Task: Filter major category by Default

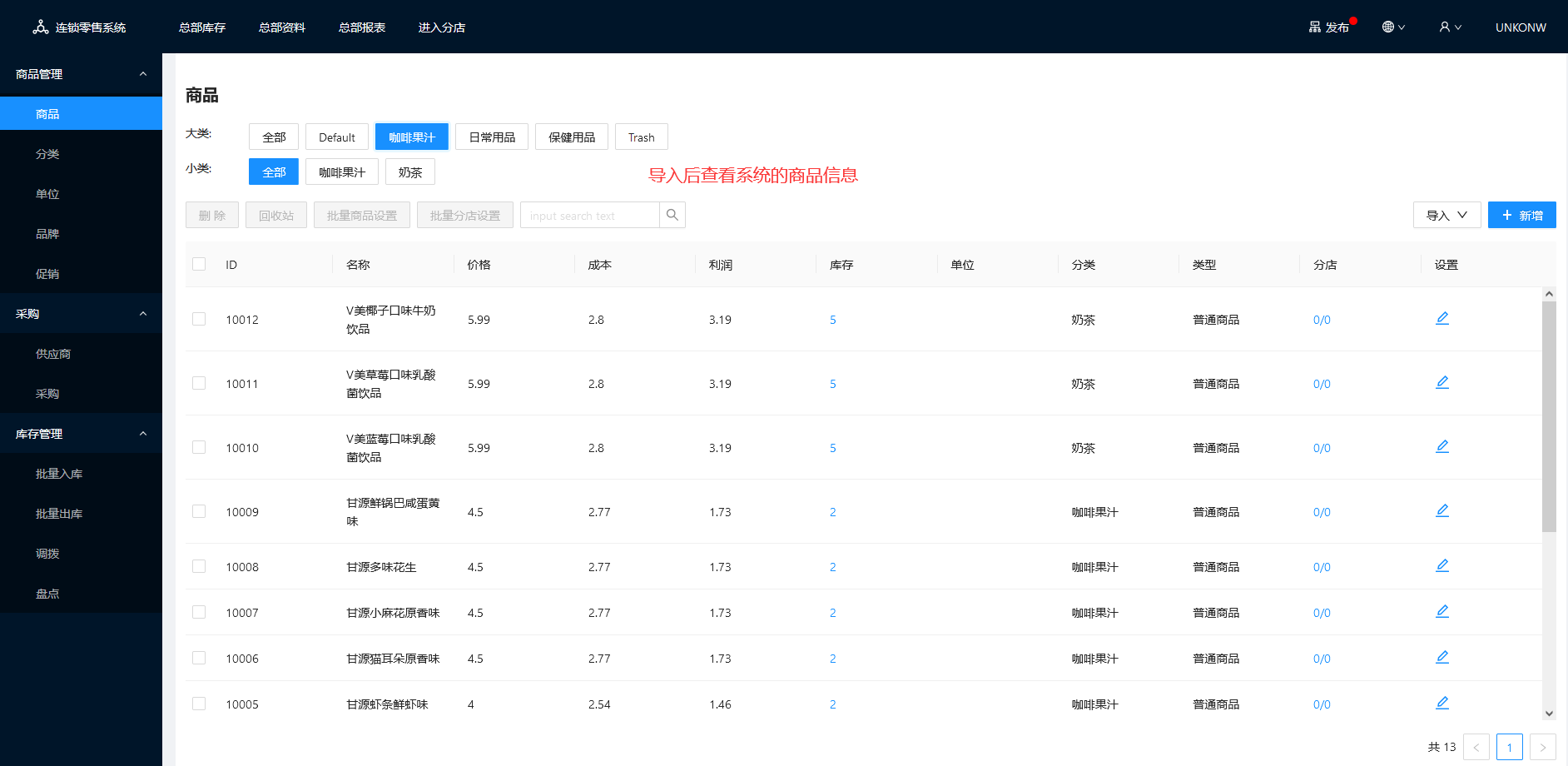Action: [337, 137]
